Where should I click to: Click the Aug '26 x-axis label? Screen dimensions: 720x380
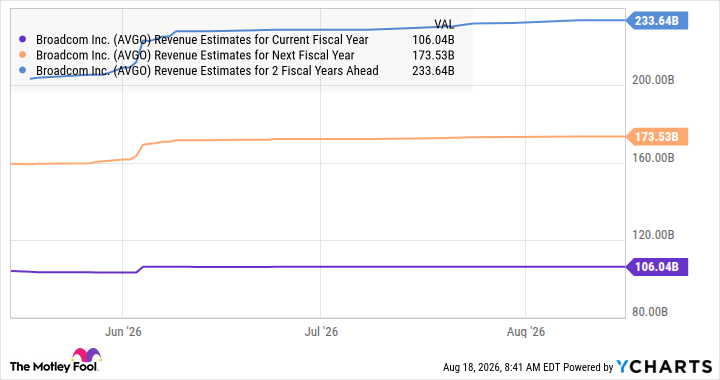(x=526, y=332)
